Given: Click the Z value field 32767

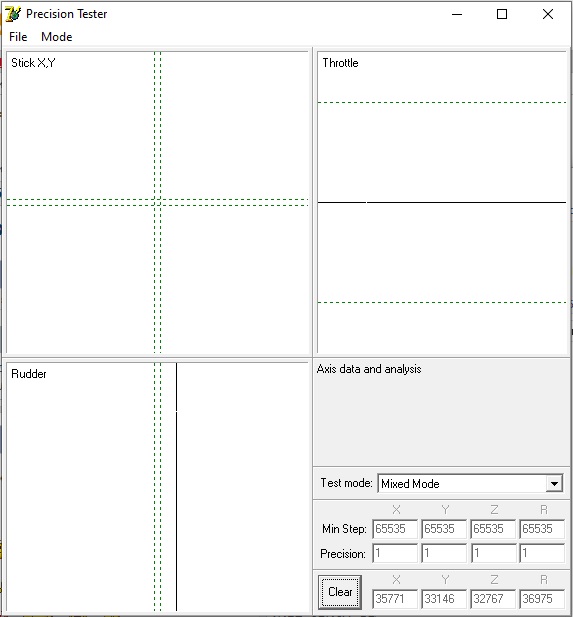Looking at the screenshot, I should (x=493, y=599).
